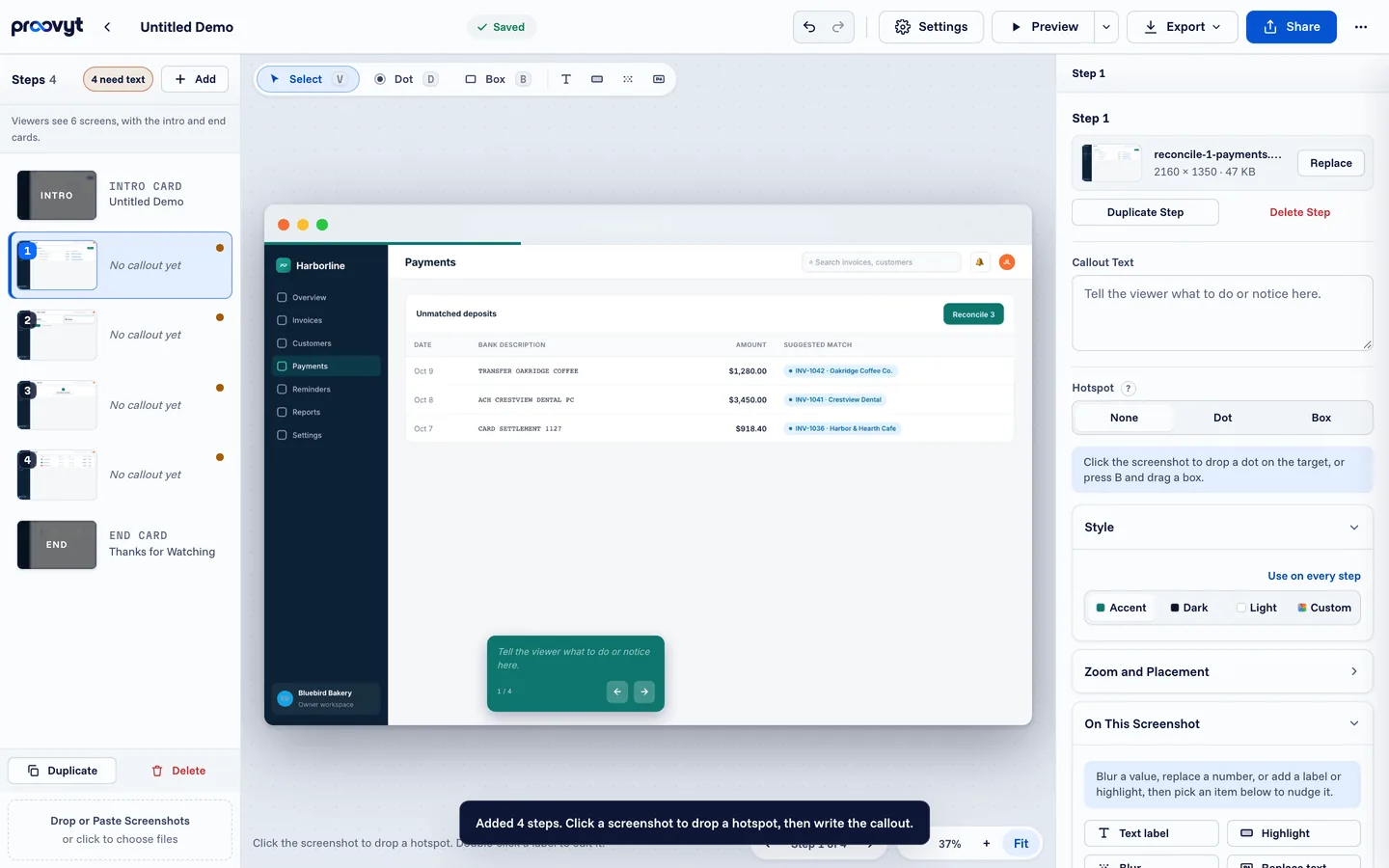Select the text label tool in toolbar

click(x=566, y=79)
